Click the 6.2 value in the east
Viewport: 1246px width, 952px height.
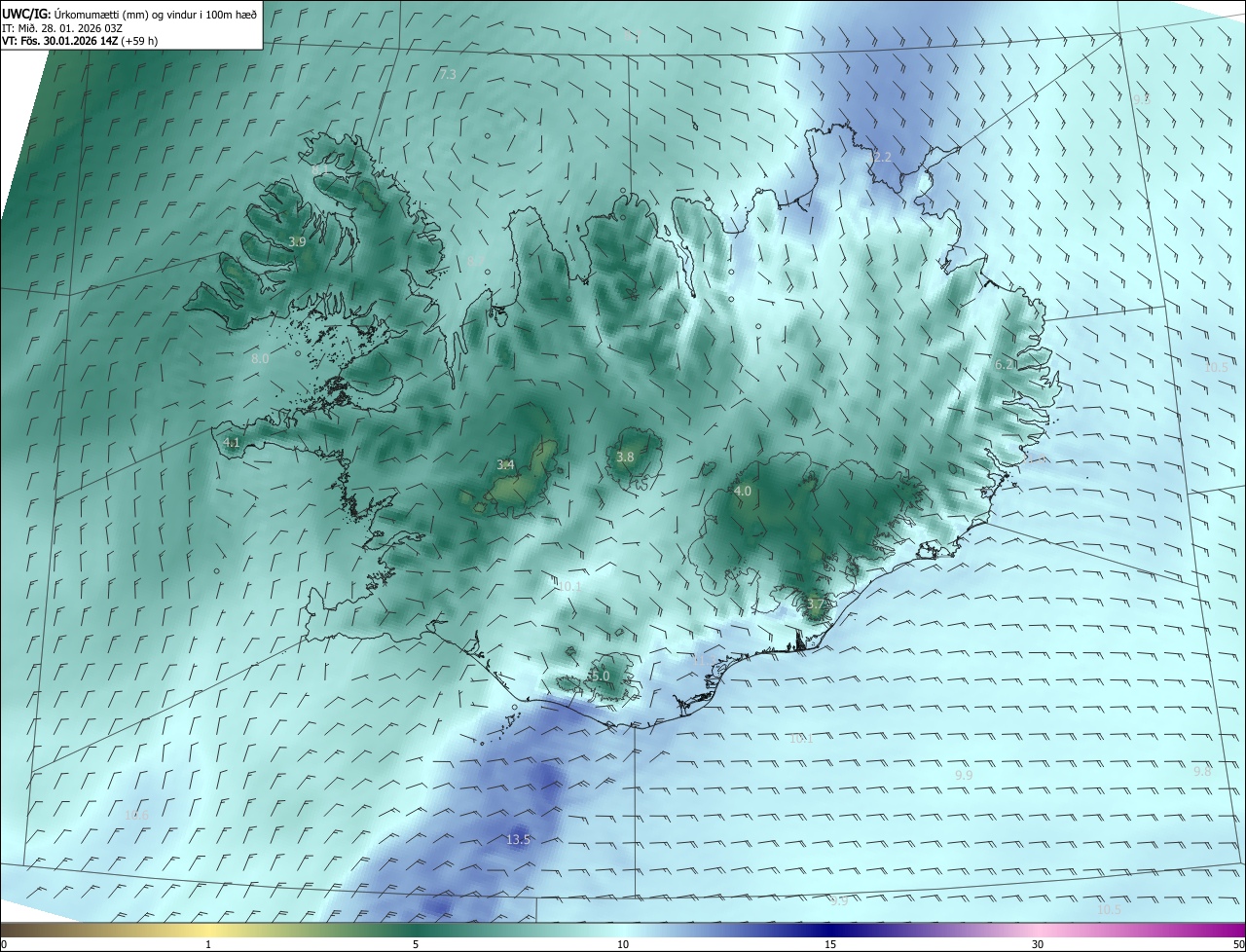(x=1004, y=364)
